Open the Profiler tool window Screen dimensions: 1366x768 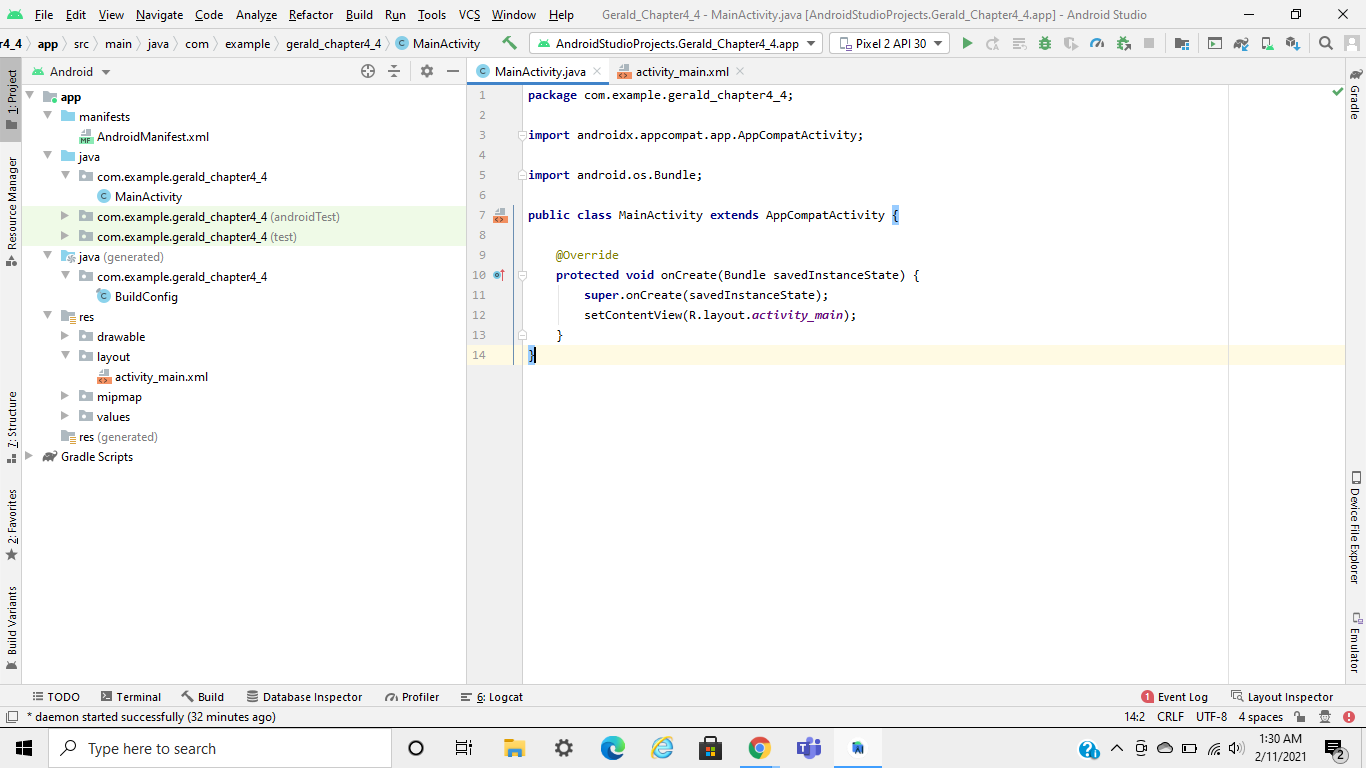pos(411,697)
